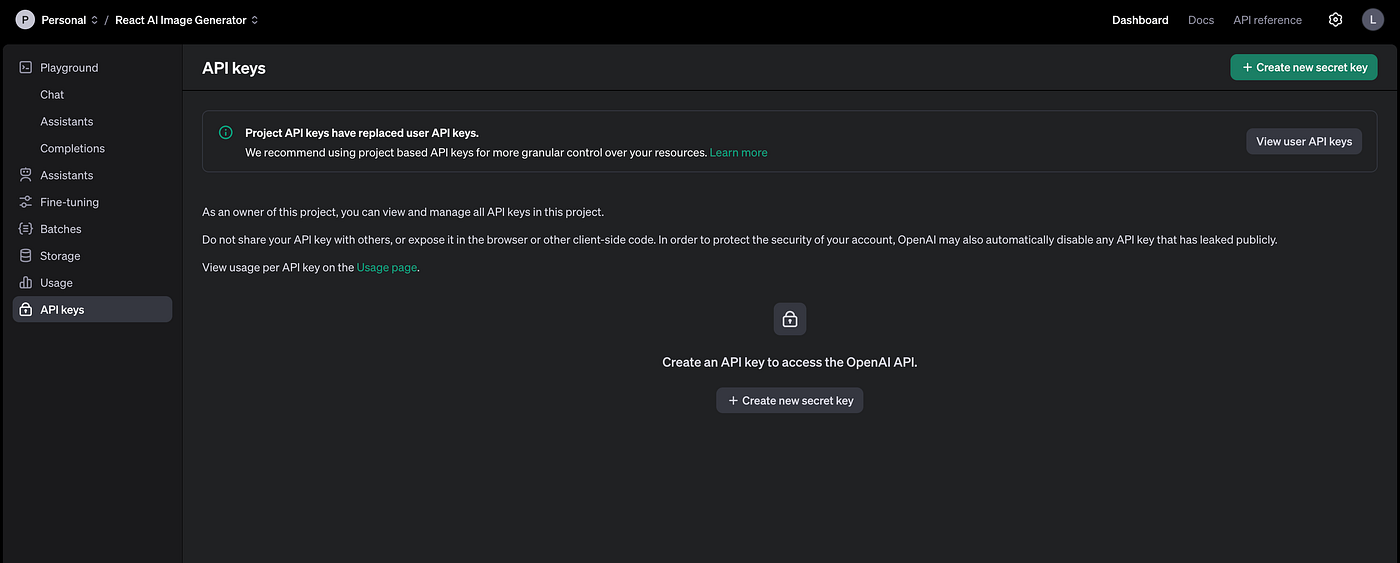Click the green Create new secret key button
Image resolution: width=1400 pixels, height=563 pixels.
tap(1304, 67)
